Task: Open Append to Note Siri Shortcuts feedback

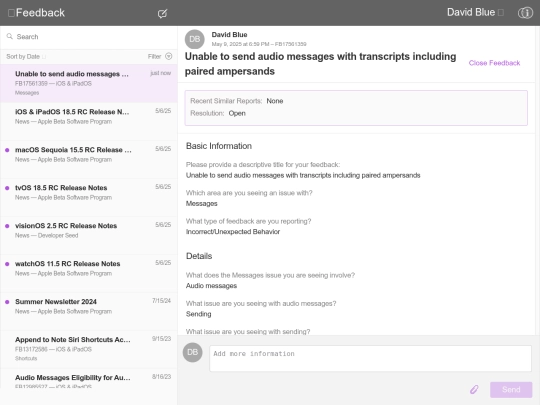Action: [x=89, y=349]
